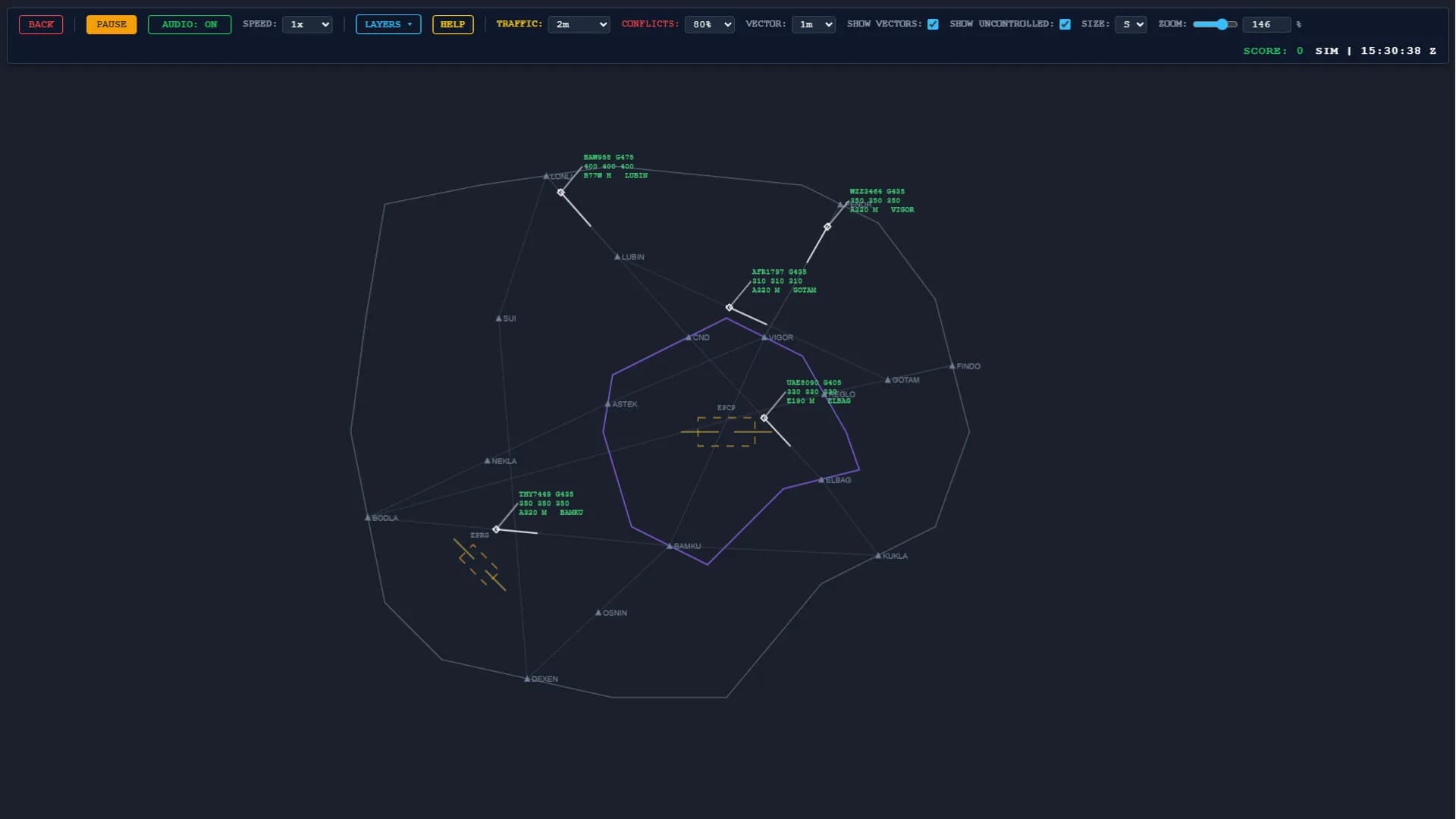This screenshot has height=819, width=1456.
Task: Click the ELBAG waypoint triangle
Action: (821, 479)
